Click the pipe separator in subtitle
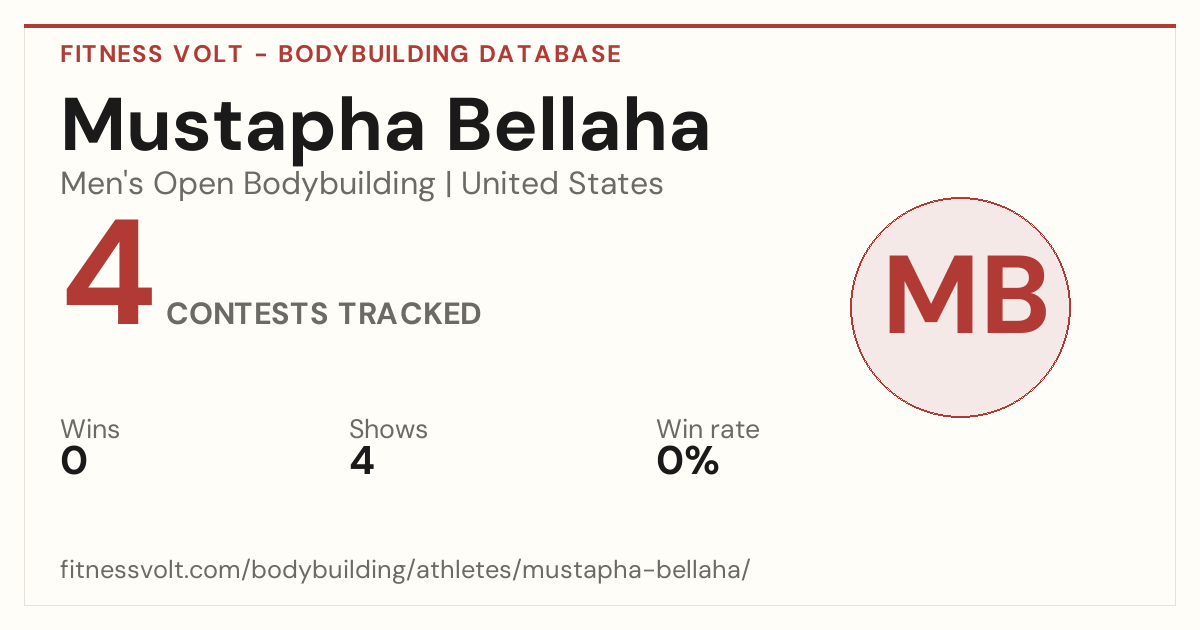 tap(449, 185)
